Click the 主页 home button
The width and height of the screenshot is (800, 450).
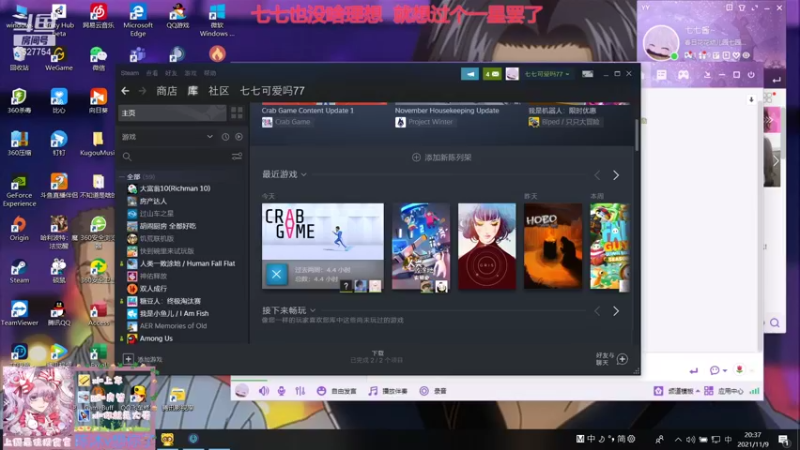pyautogui.click(x=172, y=113)
